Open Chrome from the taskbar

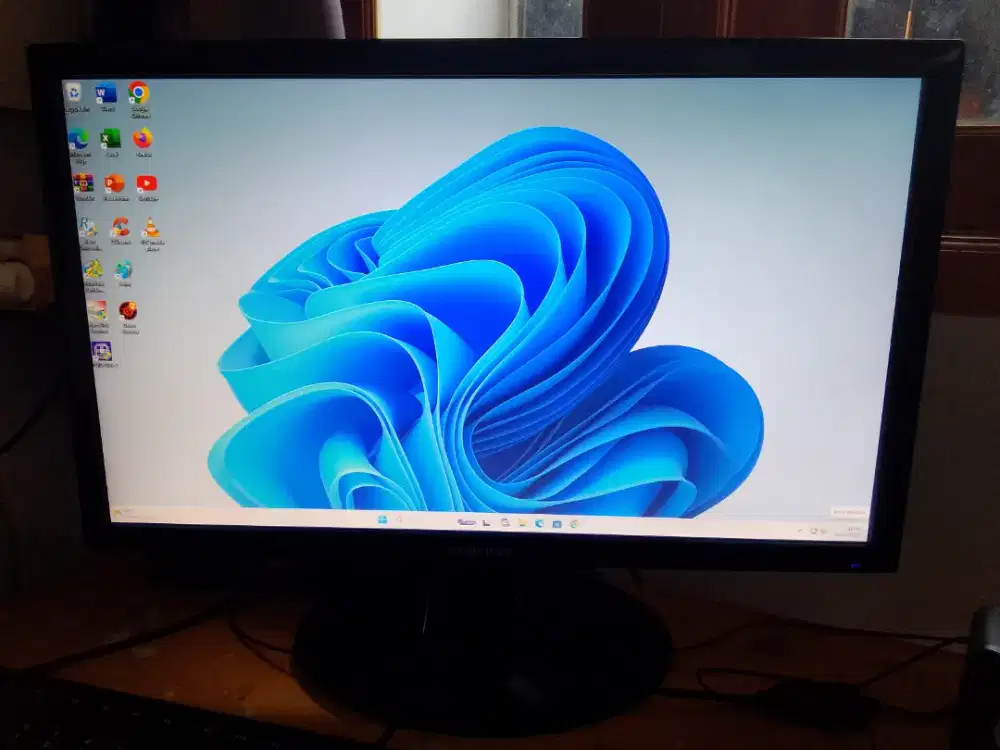coord(573,524)
